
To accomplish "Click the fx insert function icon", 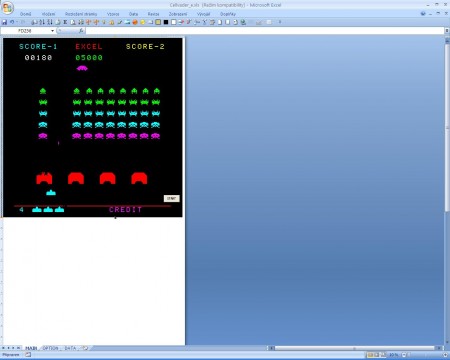I will (x=81, y=31).
